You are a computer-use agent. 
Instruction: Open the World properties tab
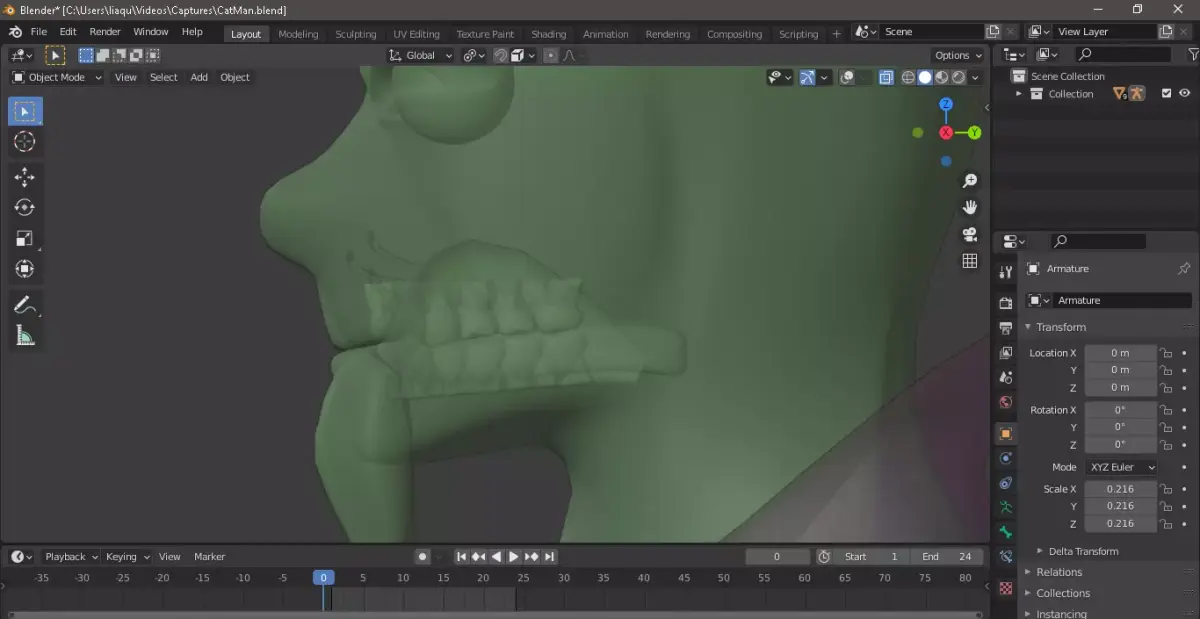pyautogui.click(x=1006, y=403)
